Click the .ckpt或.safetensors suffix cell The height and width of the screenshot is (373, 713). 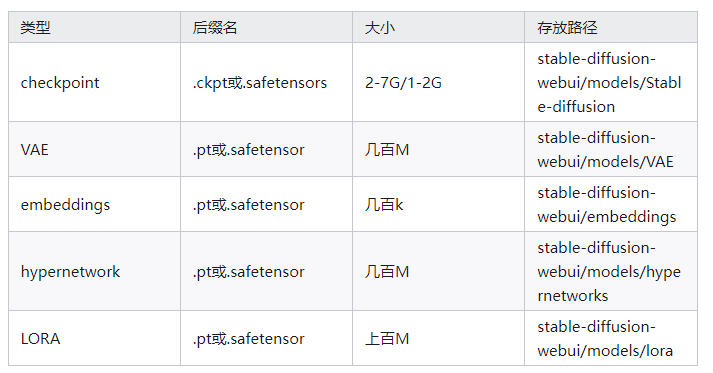coord(266,82)
